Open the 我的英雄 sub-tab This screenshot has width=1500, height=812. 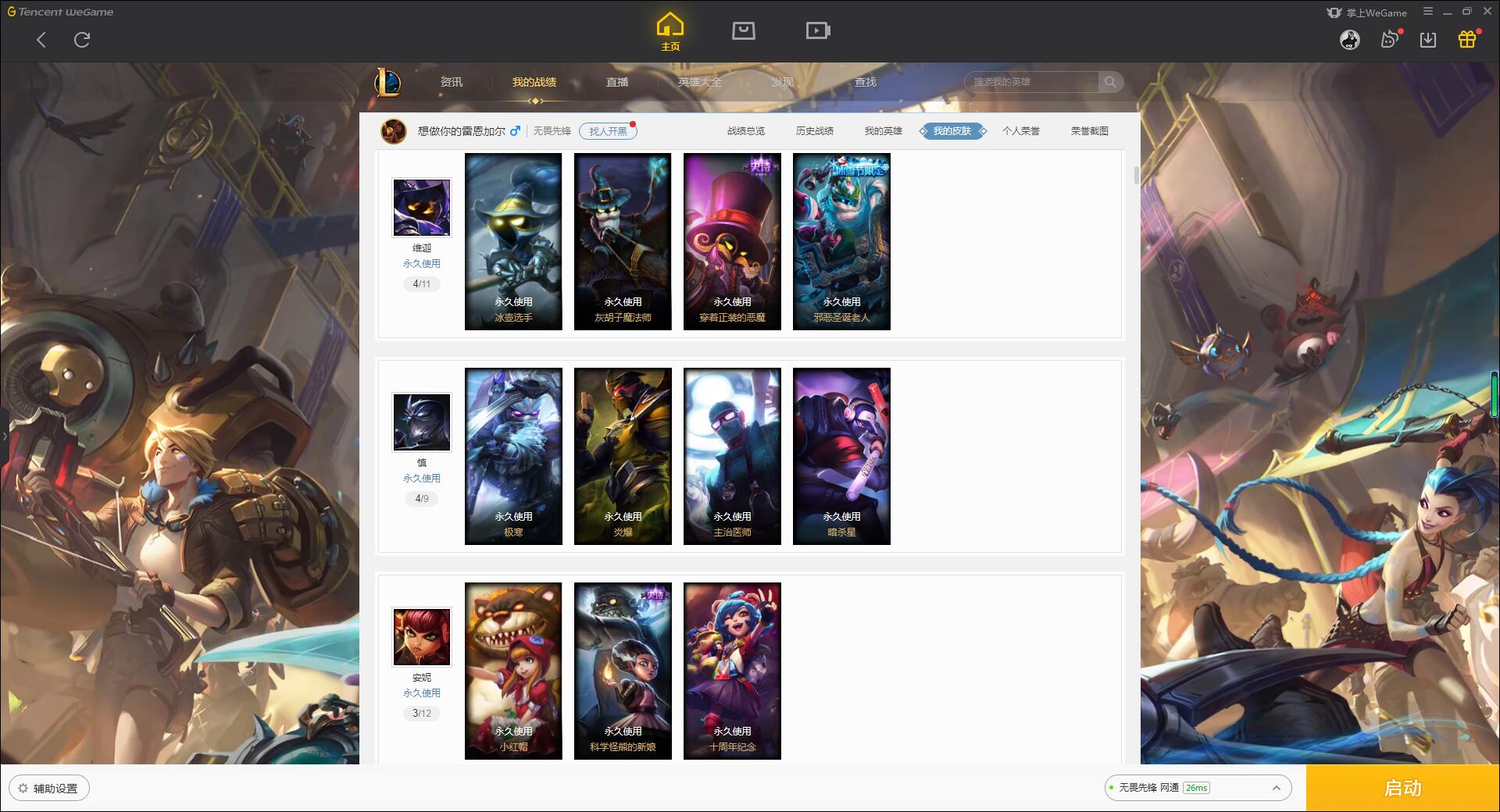click(x=884, y=131)
